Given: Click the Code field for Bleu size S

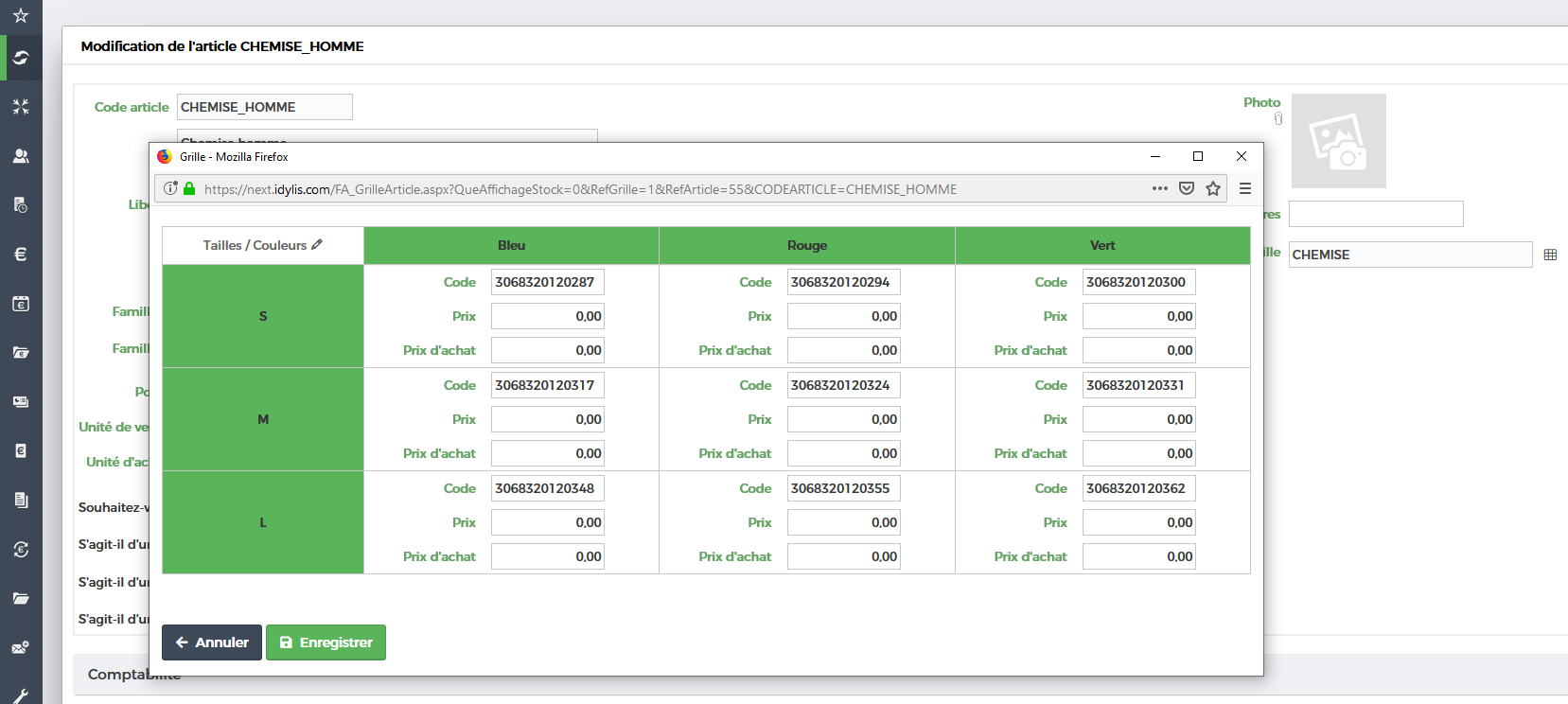Looking at the screenshot, I should coord(547,282).
